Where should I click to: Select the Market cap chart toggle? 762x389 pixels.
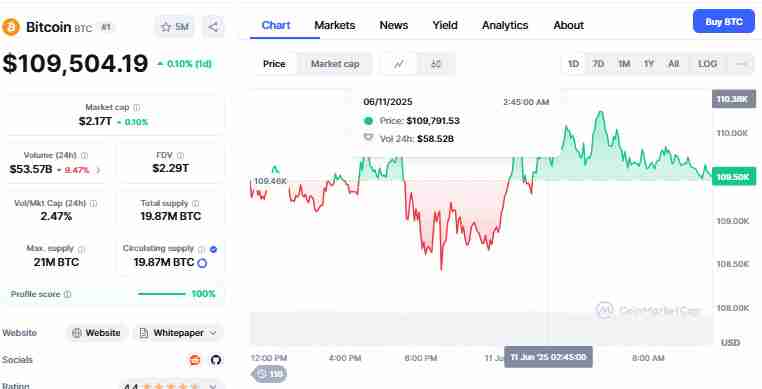pos(335,64)
